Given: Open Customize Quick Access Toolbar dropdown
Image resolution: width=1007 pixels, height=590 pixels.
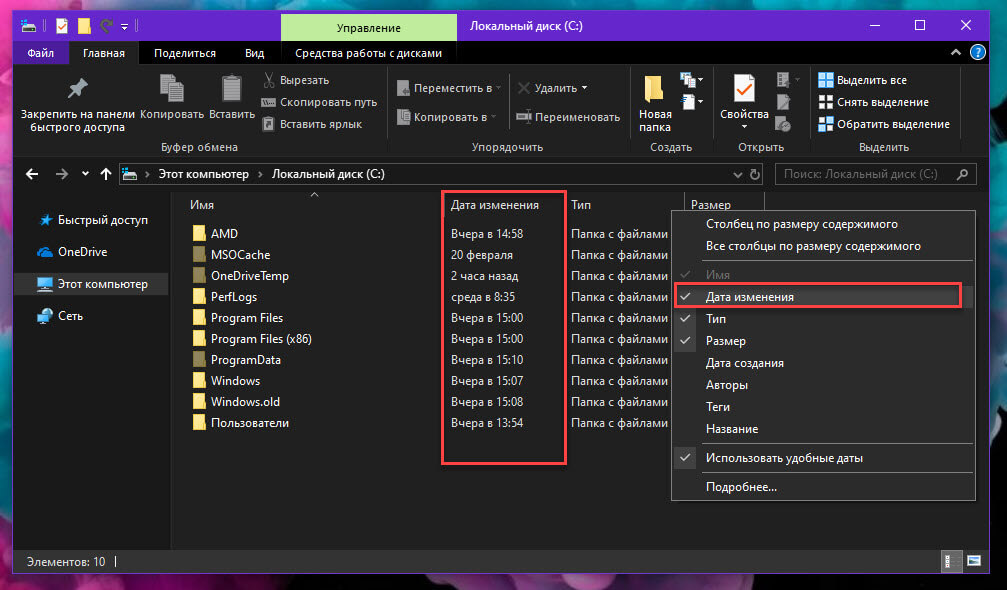Looking at the screenshot, I should coord(125,26).
